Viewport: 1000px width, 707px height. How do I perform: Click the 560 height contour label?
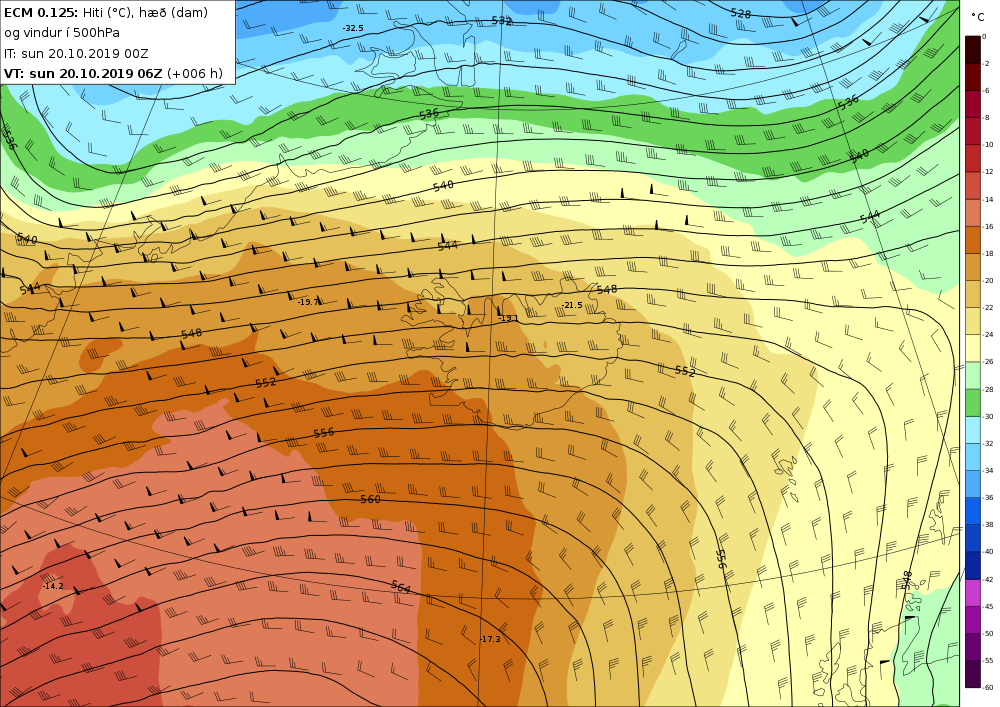pos(371,499)
